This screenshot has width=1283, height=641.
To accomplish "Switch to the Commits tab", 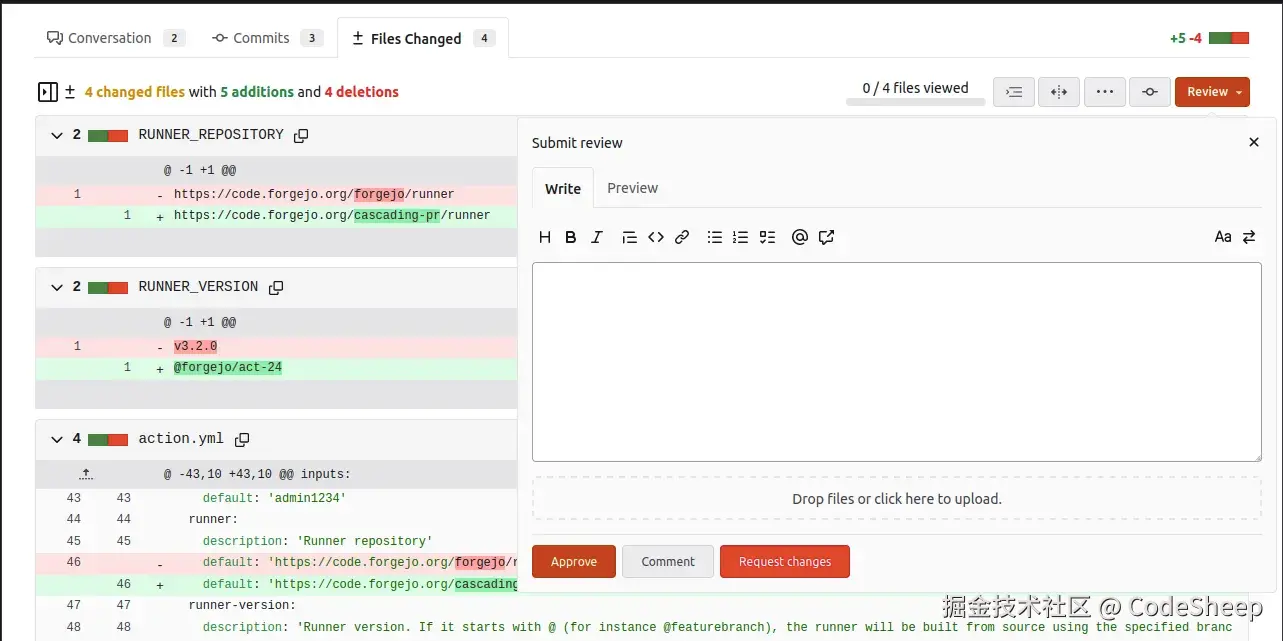I will click(x=267, y=38).
